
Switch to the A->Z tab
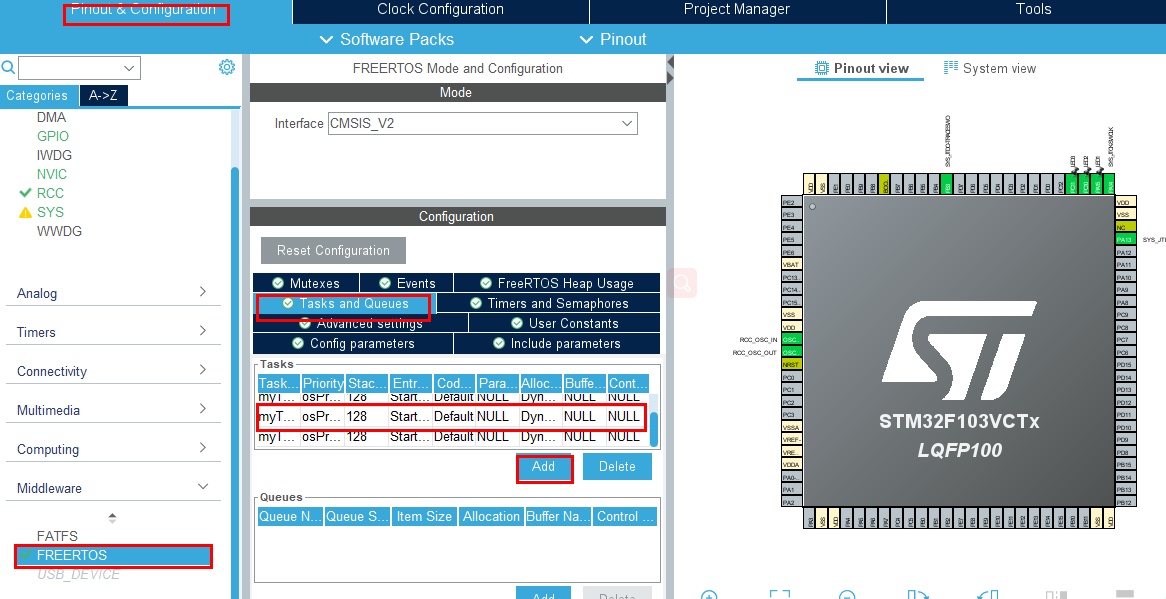tap(103, 95)
